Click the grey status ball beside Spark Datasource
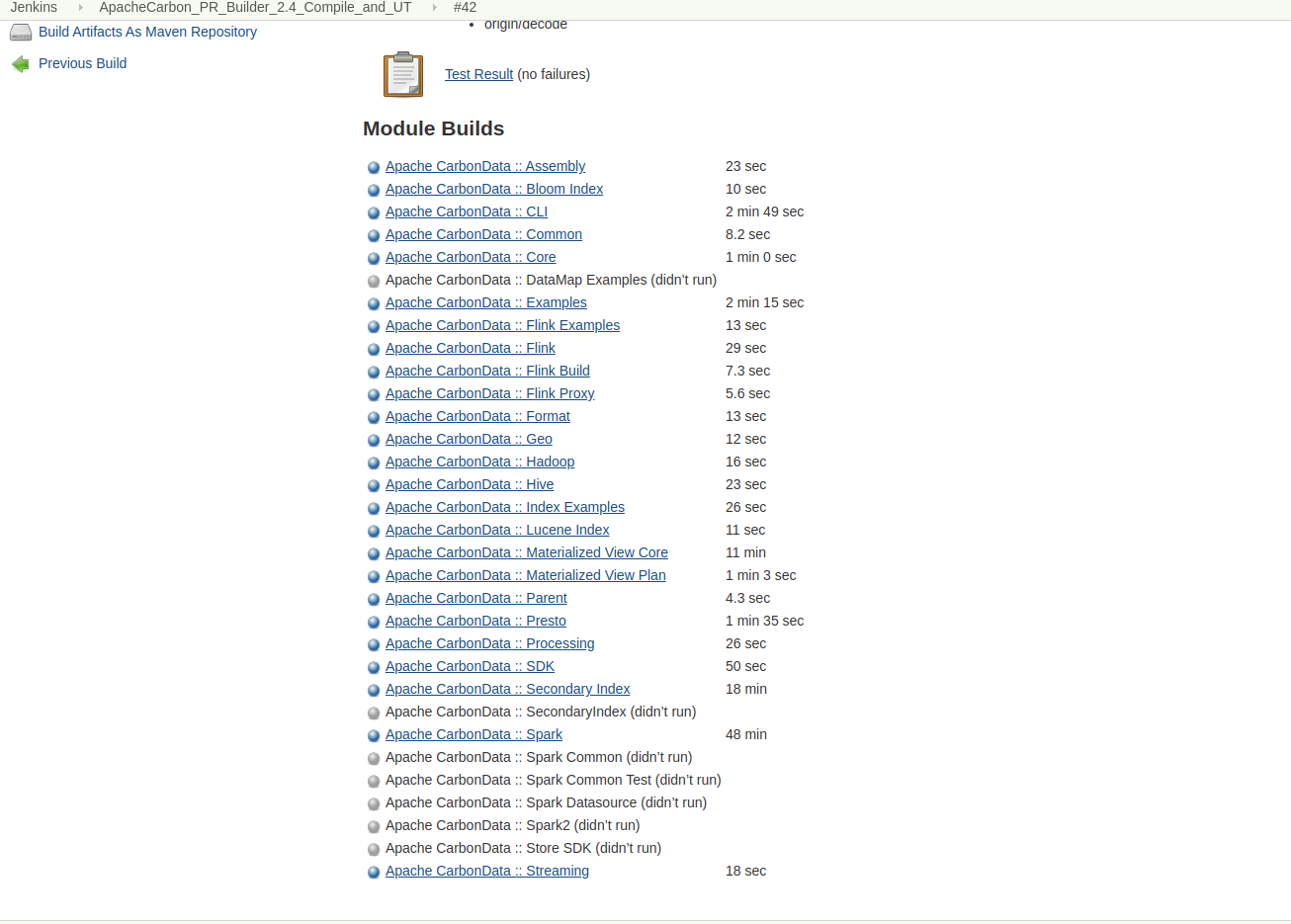 coord(374,803)
